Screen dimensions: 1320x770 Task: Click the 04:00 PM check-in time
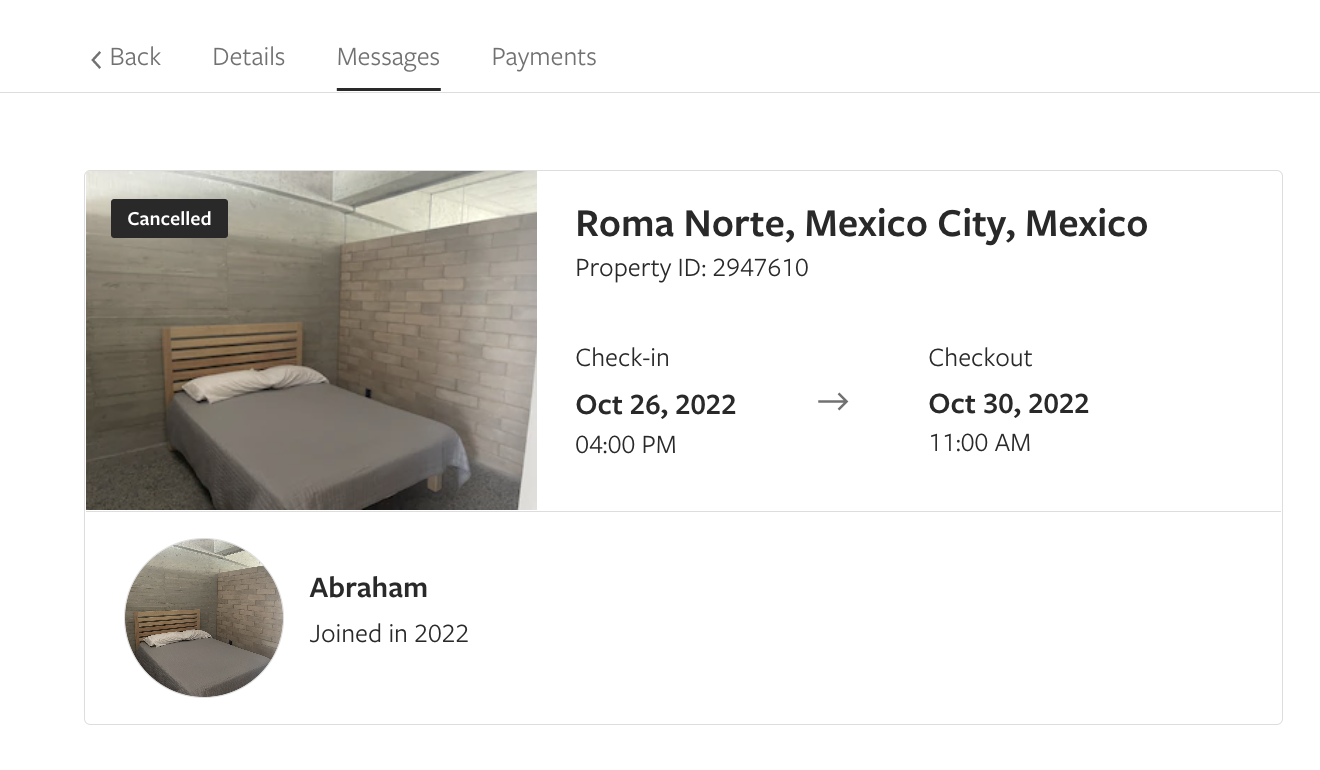point(625,444)
